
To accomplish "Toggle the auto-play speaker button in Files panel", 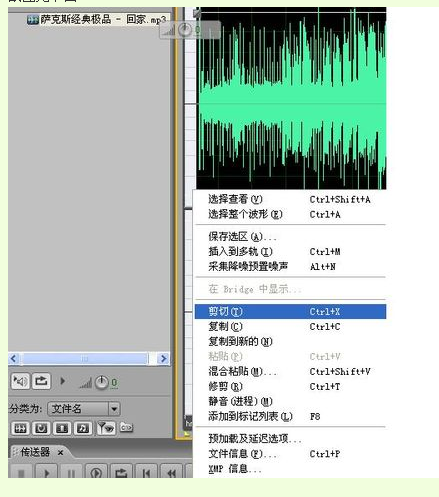I will pos(20,381).
